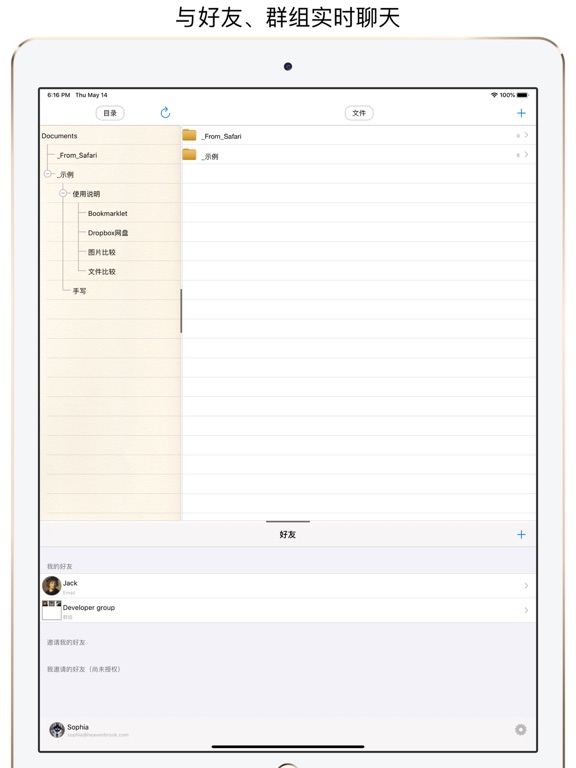This screenshot has height=768, width=576.
Task: Tap Sophia's profile avatar
Action: 57,729
